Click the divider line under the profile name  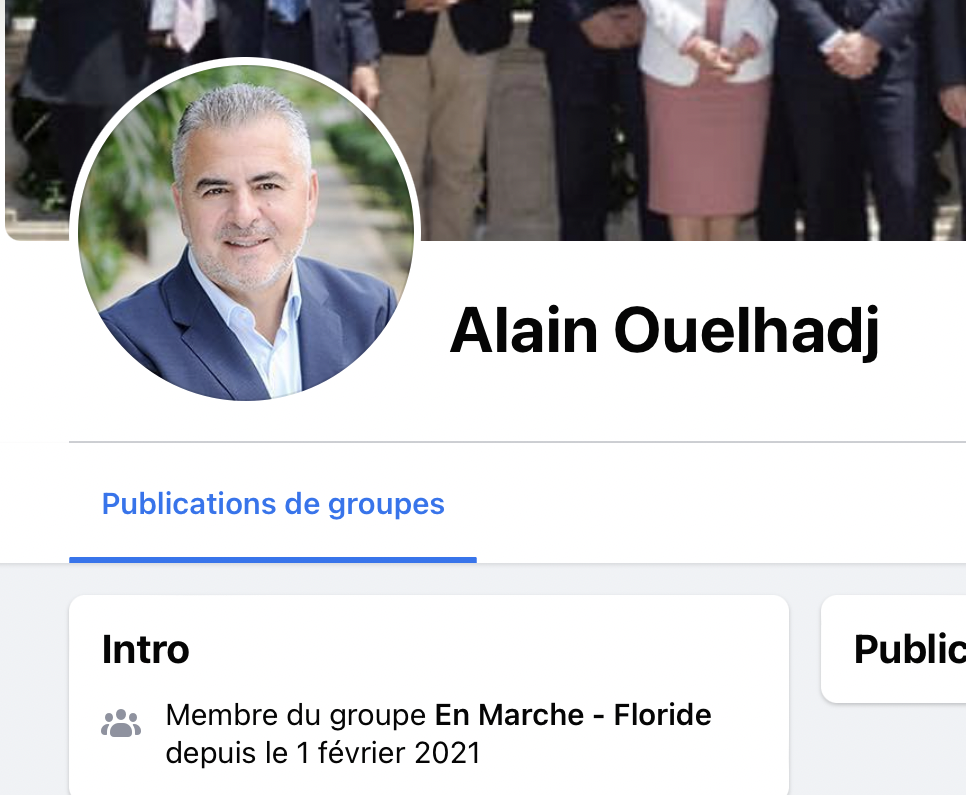518,442
